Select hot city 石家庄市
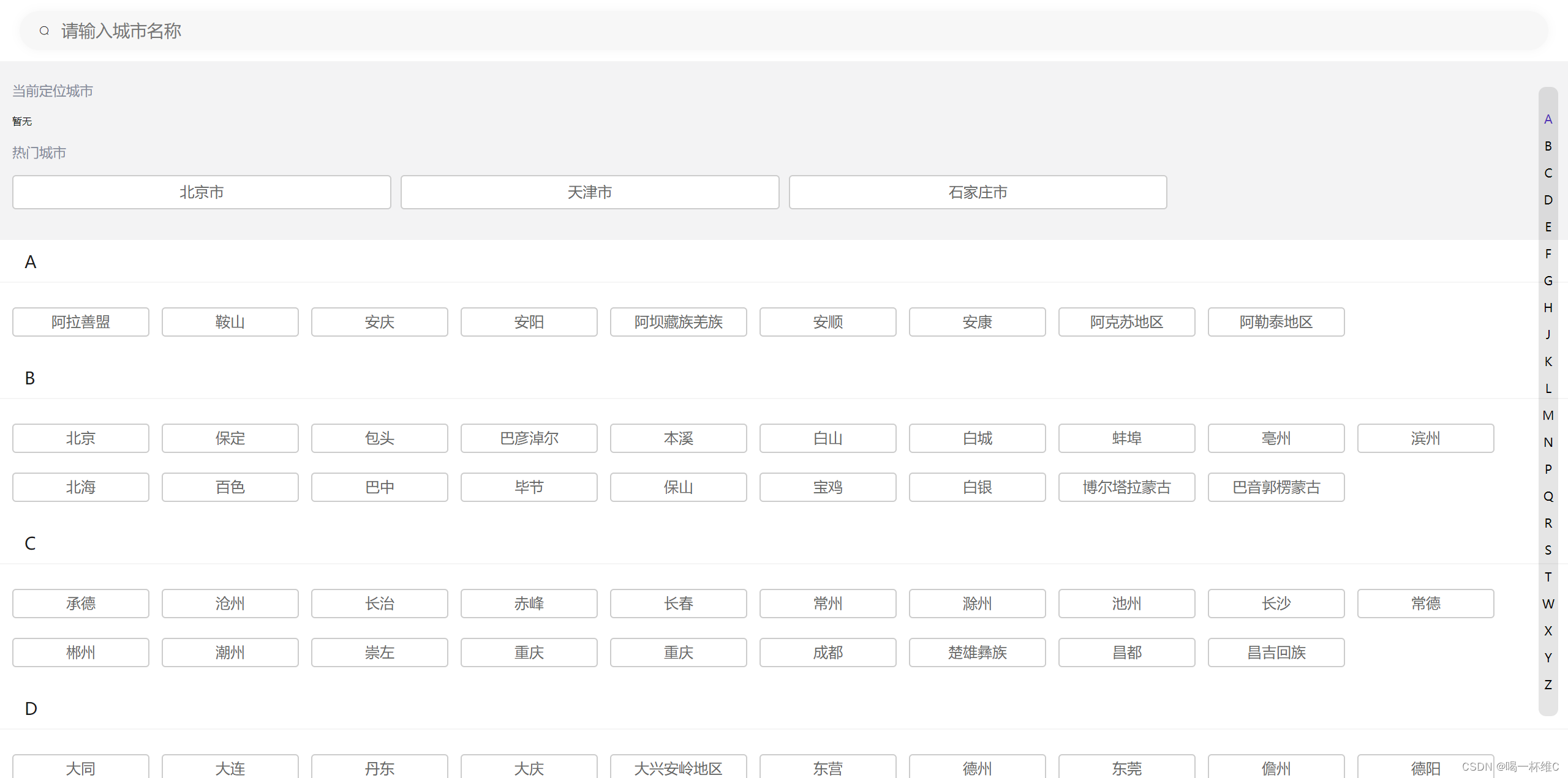The image size is (1568, 778). (x=978, y=192)
